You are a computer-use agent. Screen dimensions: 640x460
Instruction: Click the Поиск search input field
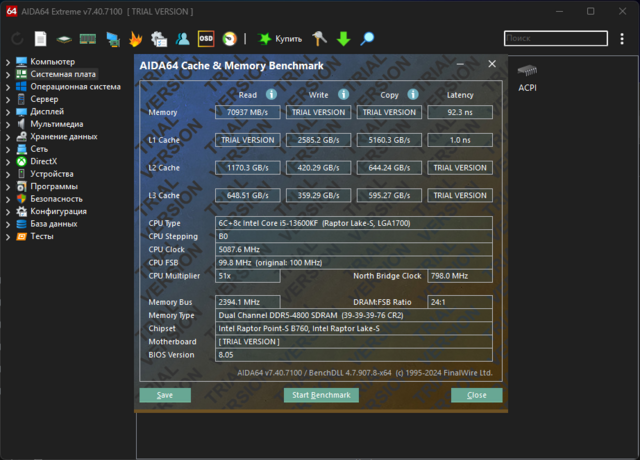pyautogui.click(x=553, y=38)
